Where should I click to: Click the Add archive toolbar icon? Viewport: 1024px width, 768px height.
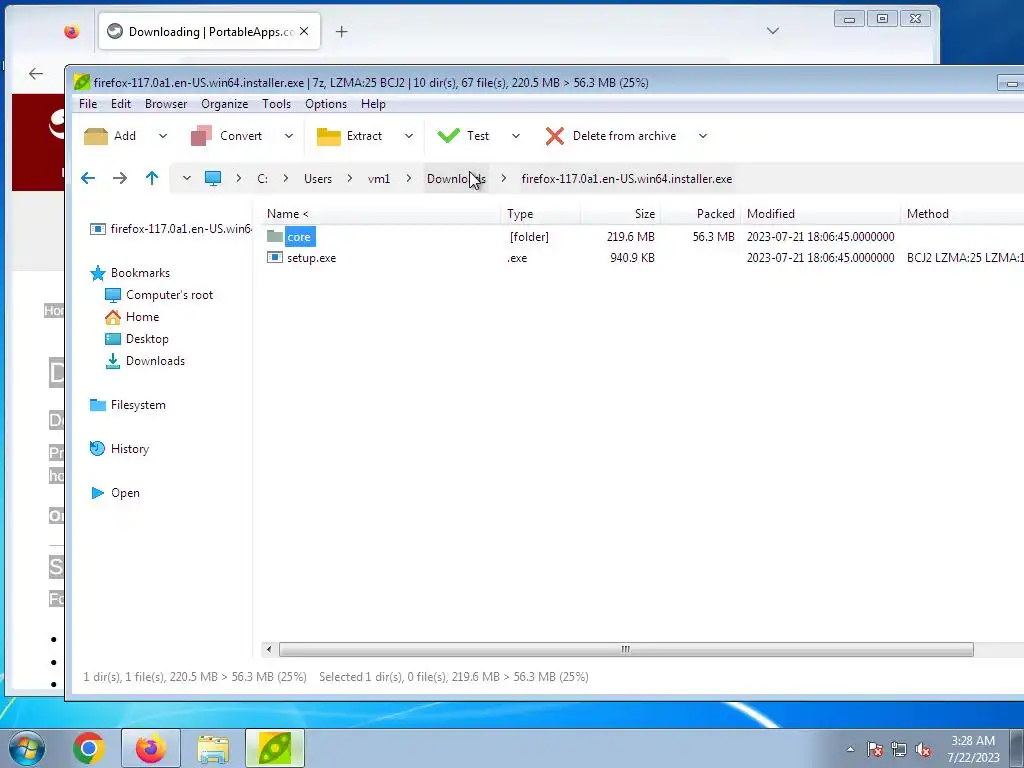click(x=96, y=136)
